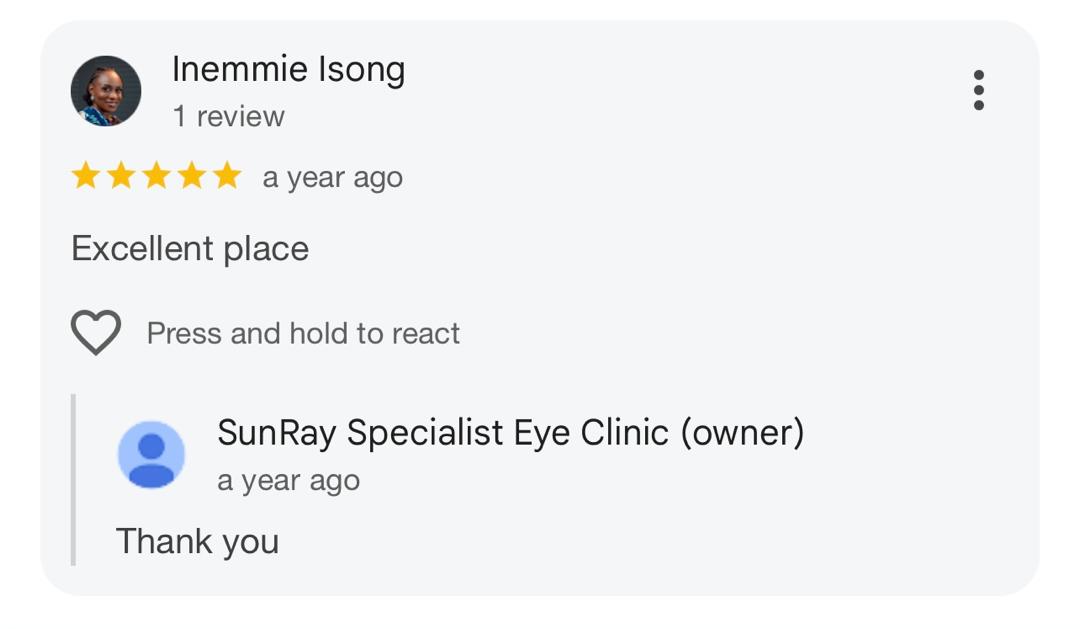Select the 'Thank you' owner reply text
This screenshot has width=1080, height=629.
(x=198, y=542)
